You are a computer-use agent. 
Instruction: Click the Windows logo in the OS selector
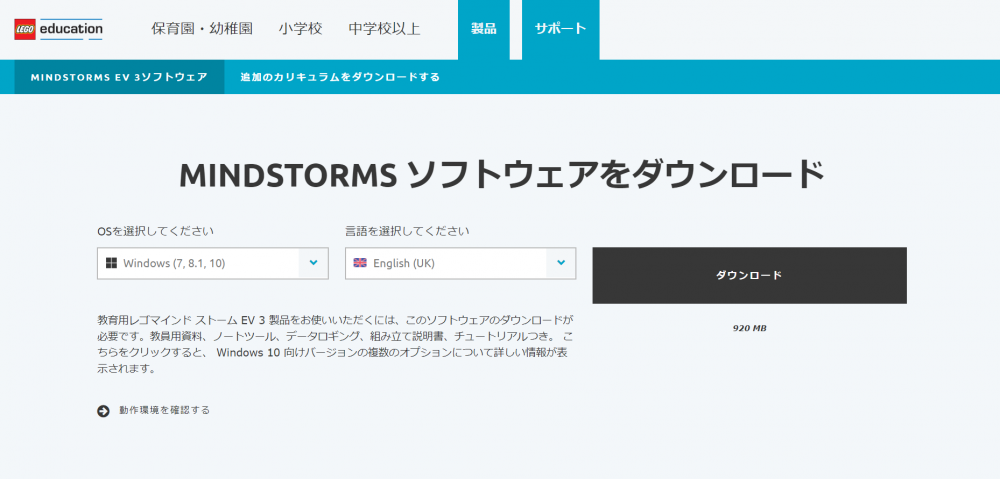[110, 264]
